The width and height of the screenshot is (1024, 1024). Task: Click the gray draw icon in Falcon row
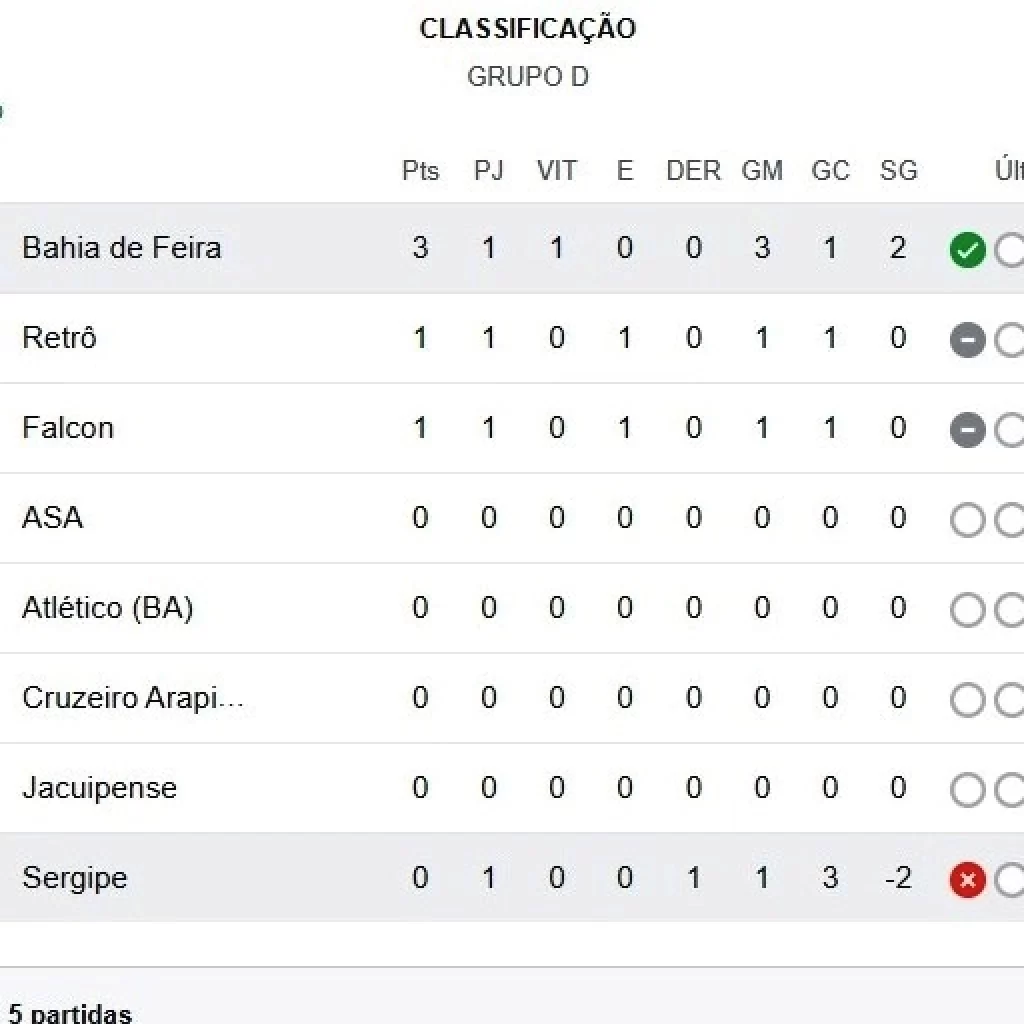click(x=967, y=430)
